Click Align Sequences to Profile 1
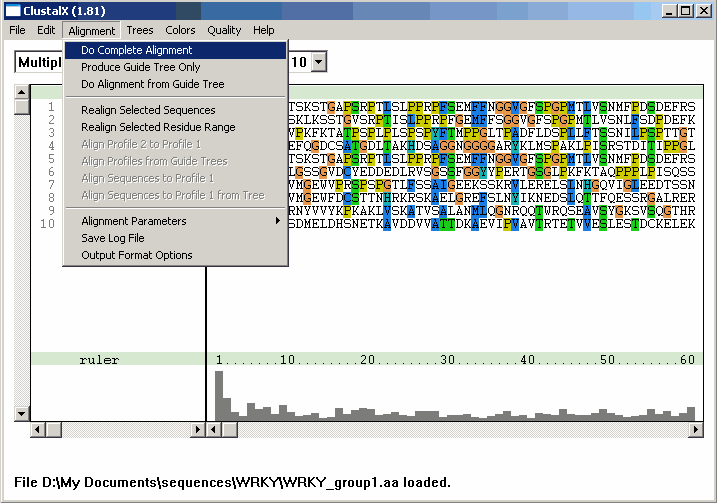The image size is (717, 503). click(176, 178)
